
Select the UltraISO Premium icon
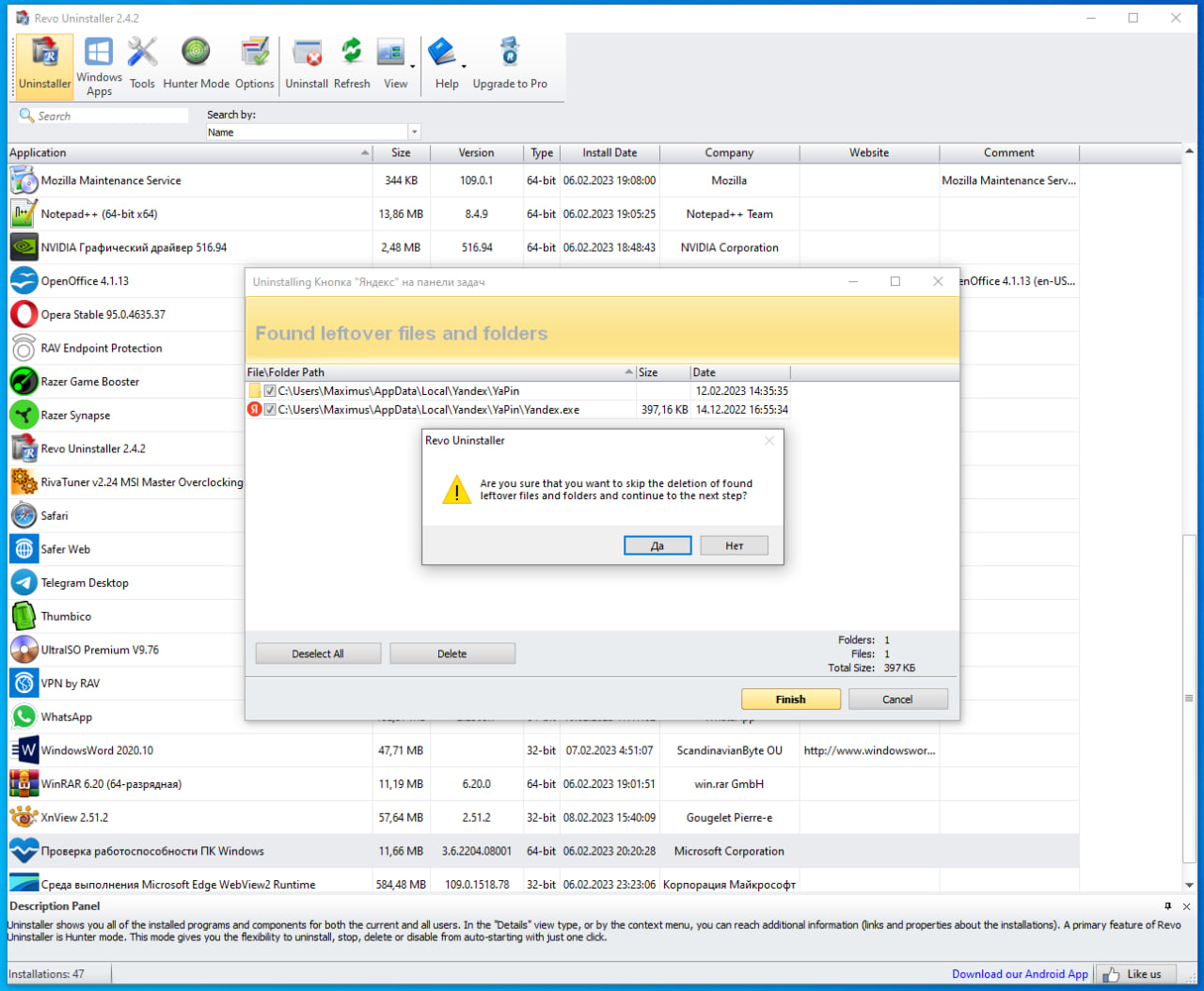(x=24, y=650)
